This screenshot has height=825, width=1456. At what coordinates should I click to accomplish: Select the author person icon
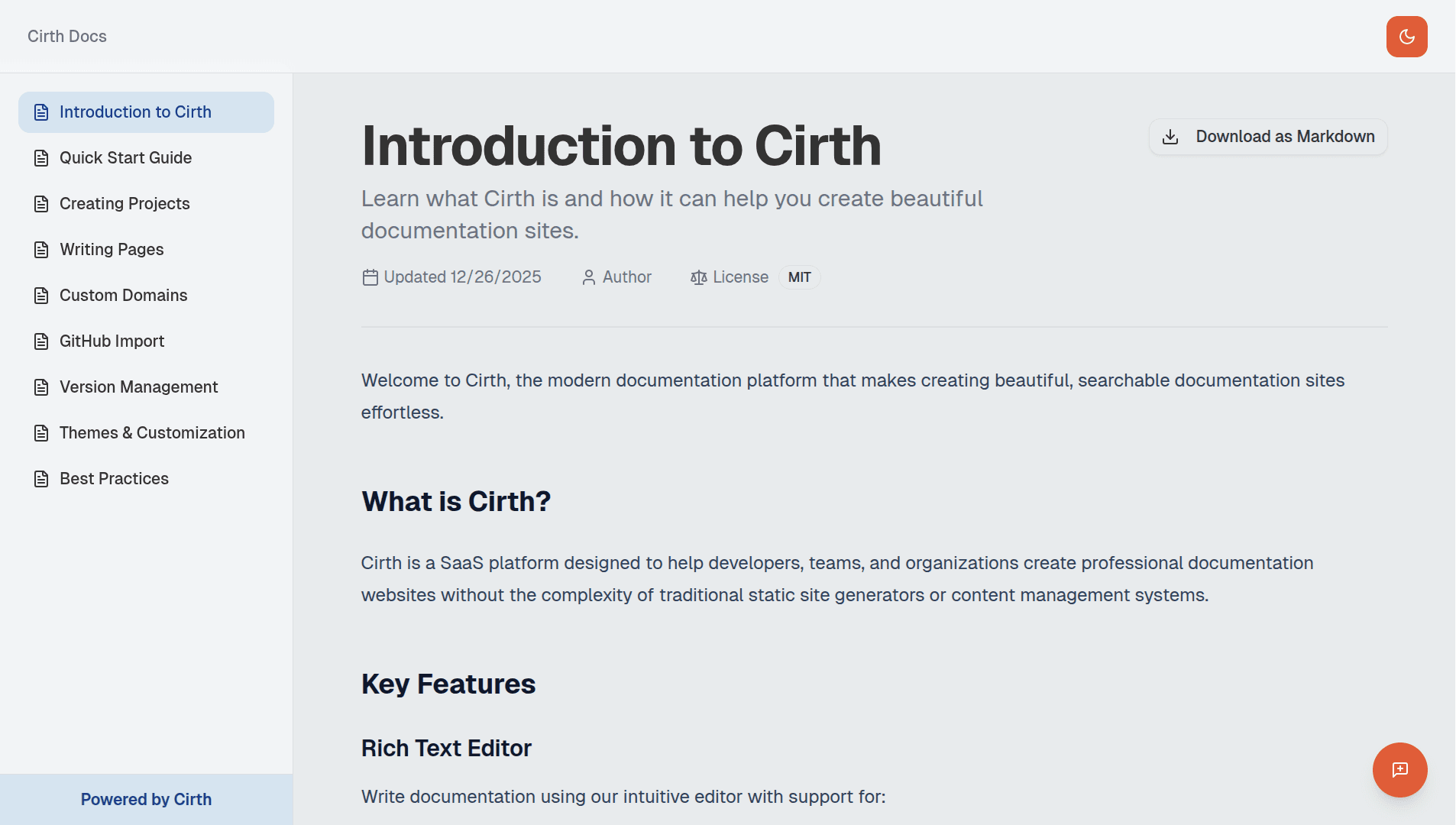587,277
